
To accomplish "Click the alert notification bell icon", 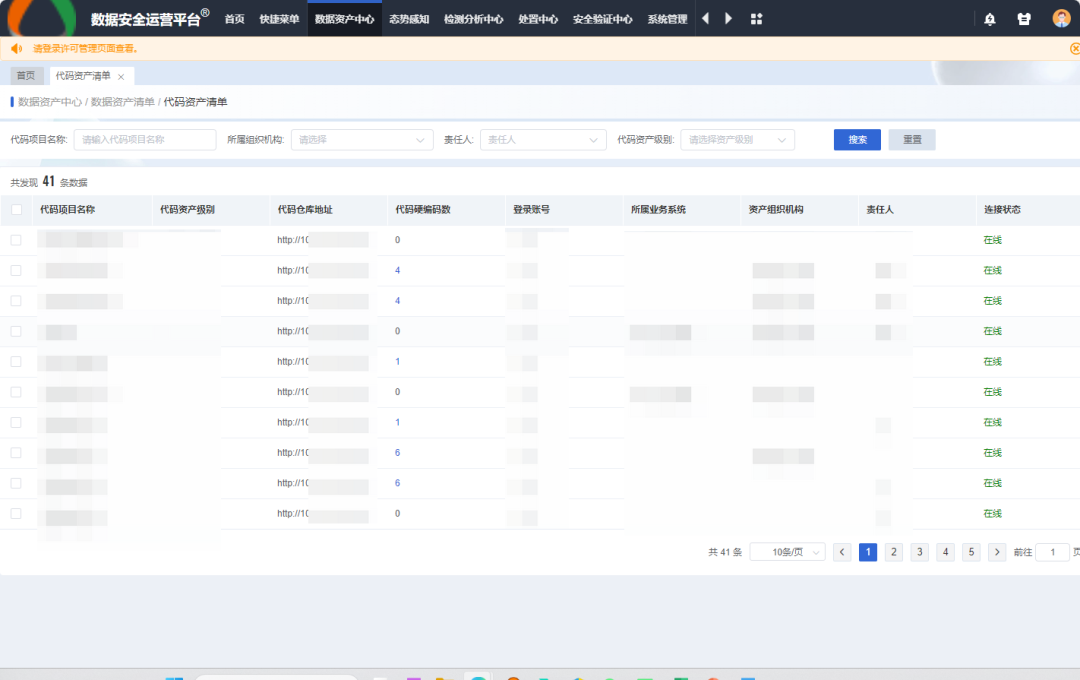I will point(990,19).
